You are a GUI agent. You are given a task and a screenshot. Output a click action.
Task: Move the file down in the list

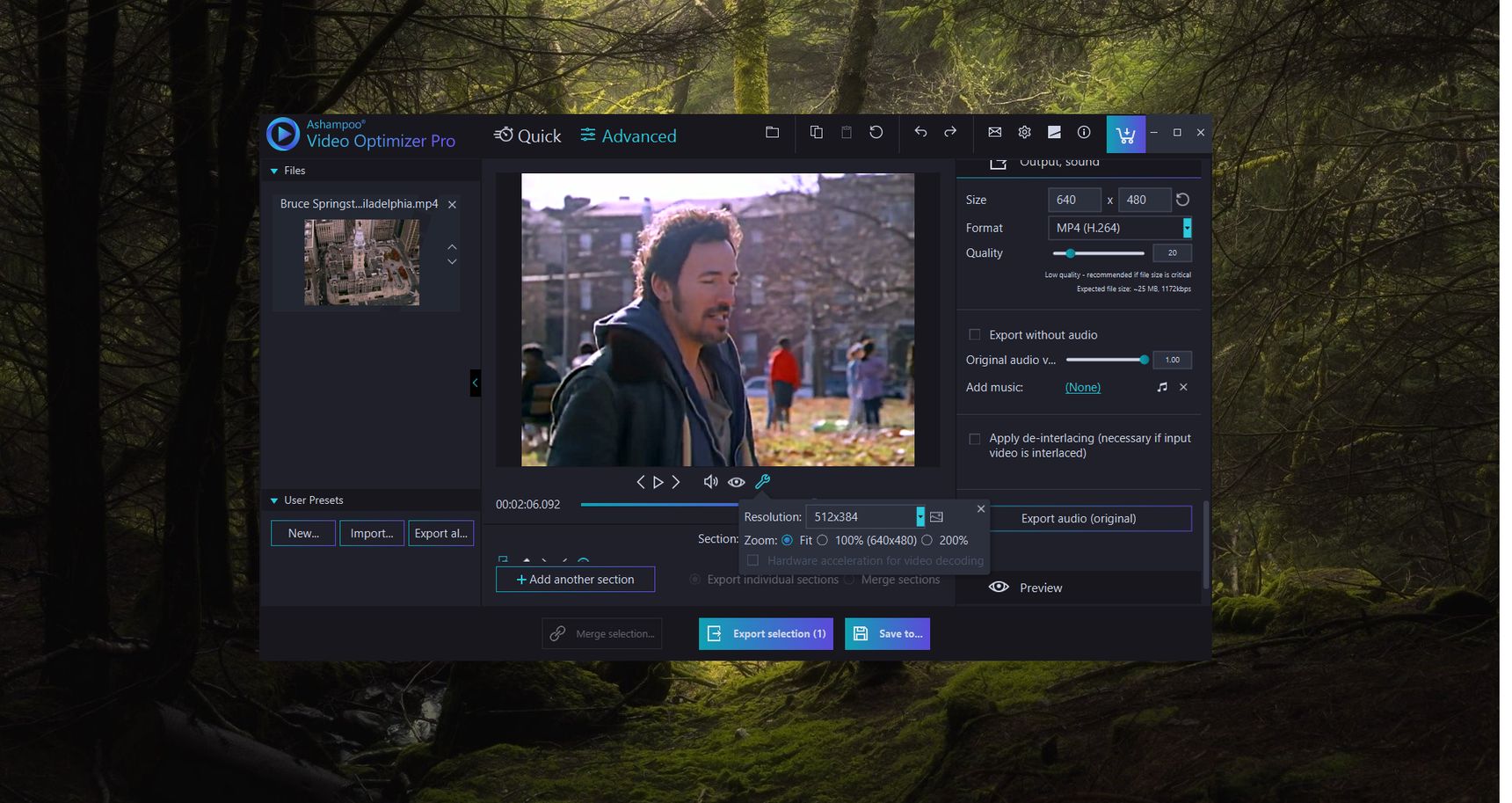pos(452,261)
